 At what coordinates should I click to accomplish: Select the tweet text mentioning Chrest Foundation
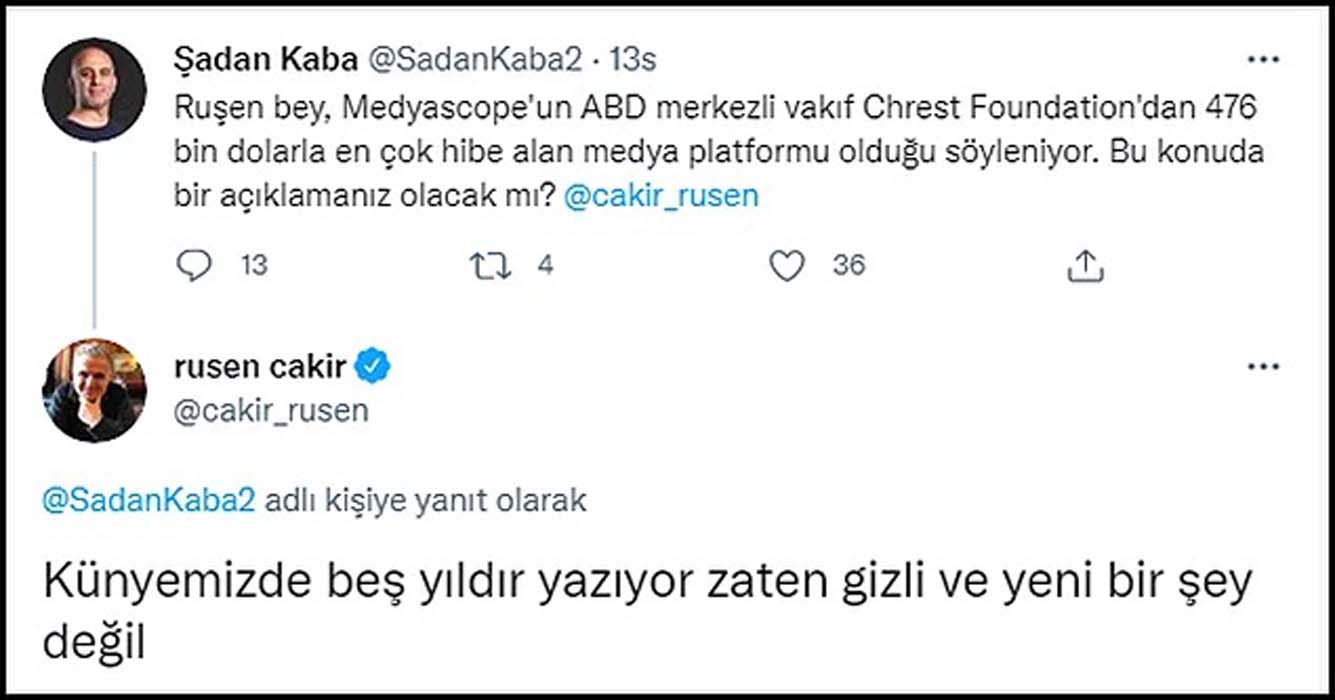click(x=700, y=148)
